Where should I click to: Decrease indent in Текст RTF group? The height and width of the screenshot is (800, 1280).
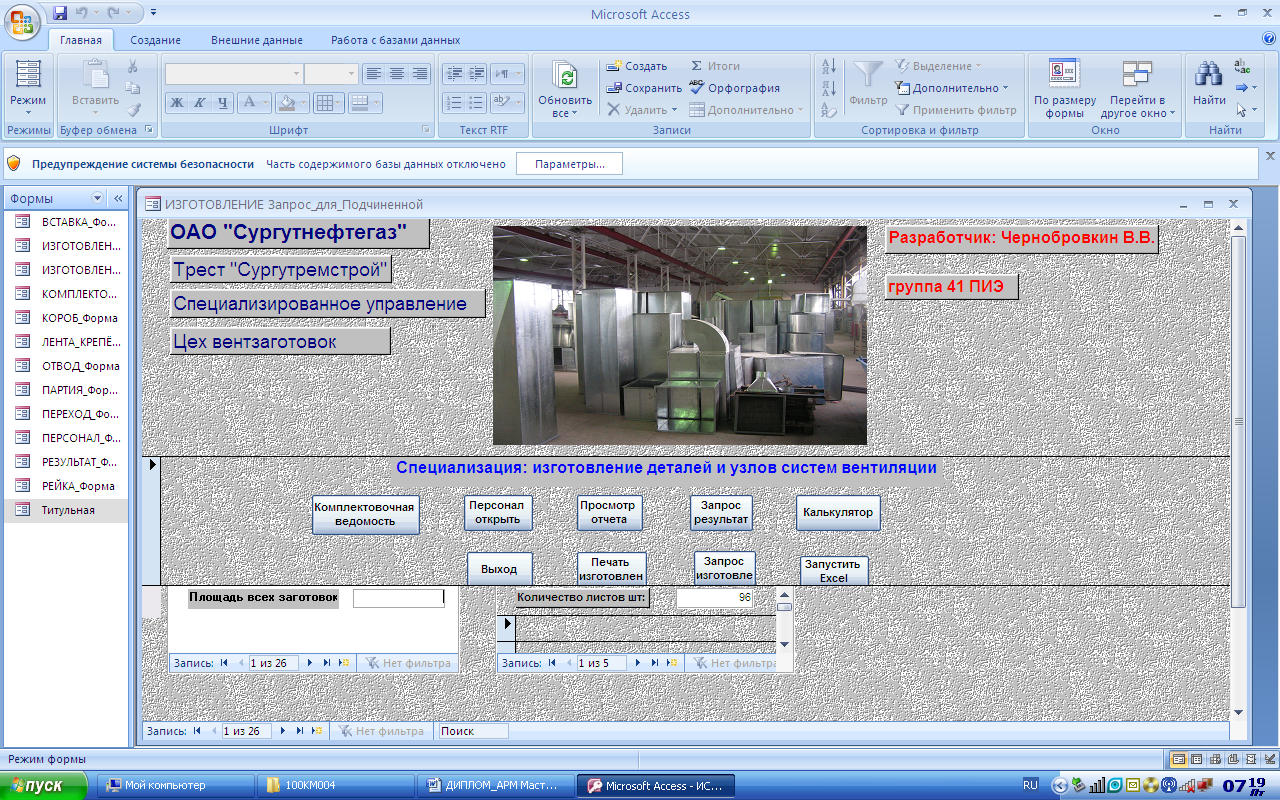click(x=453, y=74)
